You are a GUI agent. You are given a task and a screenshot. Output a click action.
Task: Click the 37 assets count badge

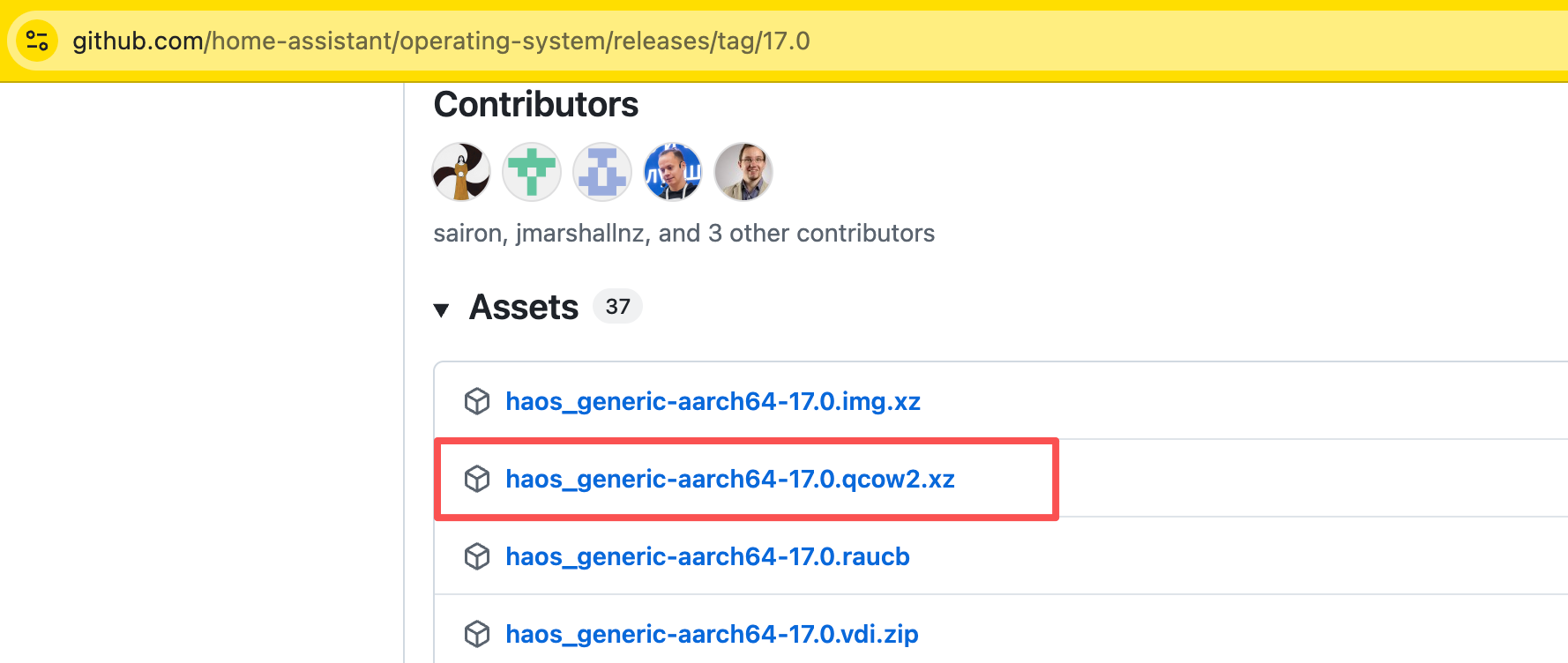coord(617,307)
